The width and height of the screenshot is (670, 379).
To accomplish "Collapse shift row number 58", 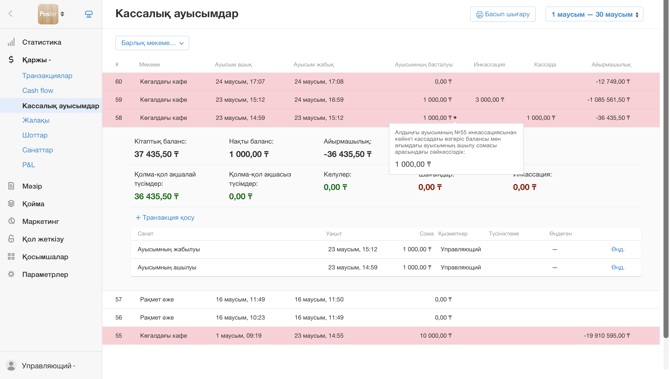I will point(381,118).
